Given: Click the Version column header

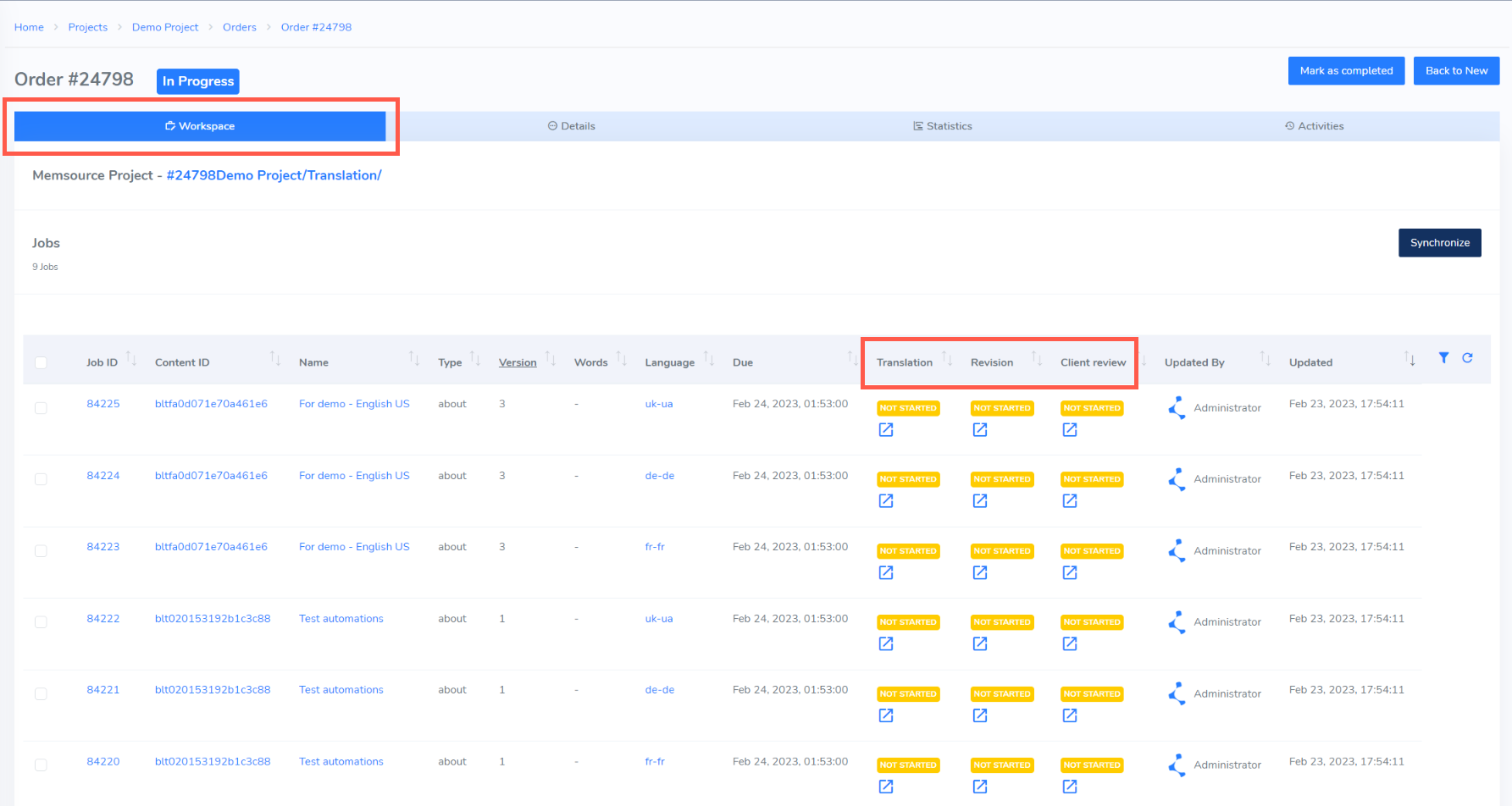Looking at the screenshot, I should (518, 362).
